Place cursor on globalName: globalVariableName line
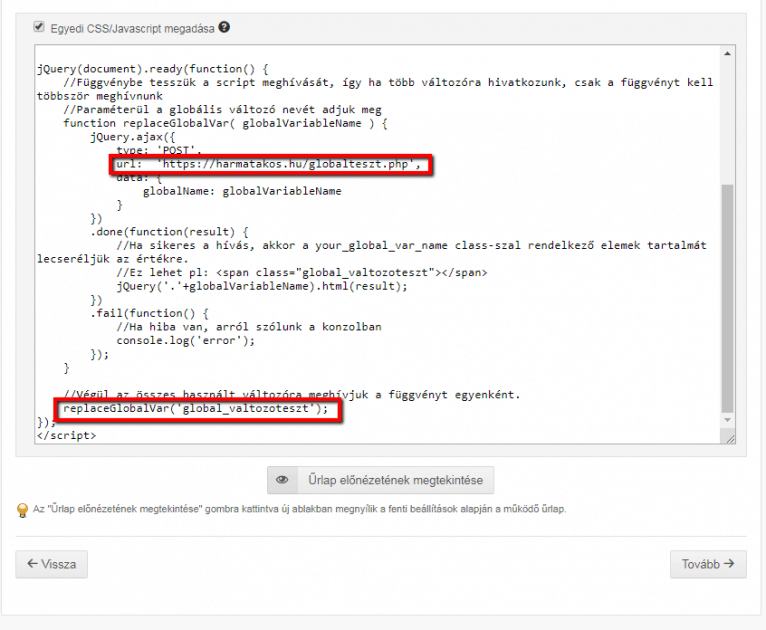 click(x=242, y=191)
